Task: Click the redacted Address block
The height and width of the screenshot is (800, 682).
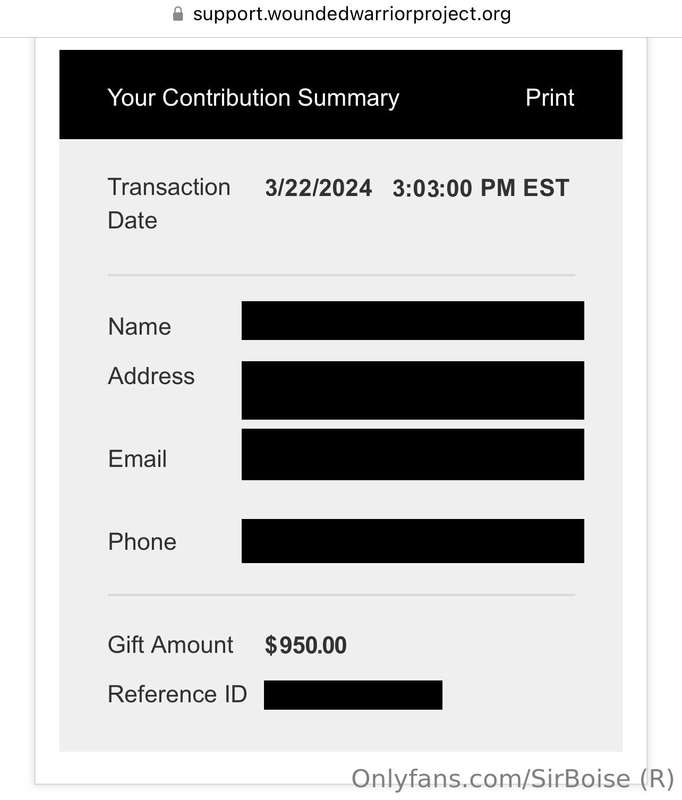Action: click(413, 390)
